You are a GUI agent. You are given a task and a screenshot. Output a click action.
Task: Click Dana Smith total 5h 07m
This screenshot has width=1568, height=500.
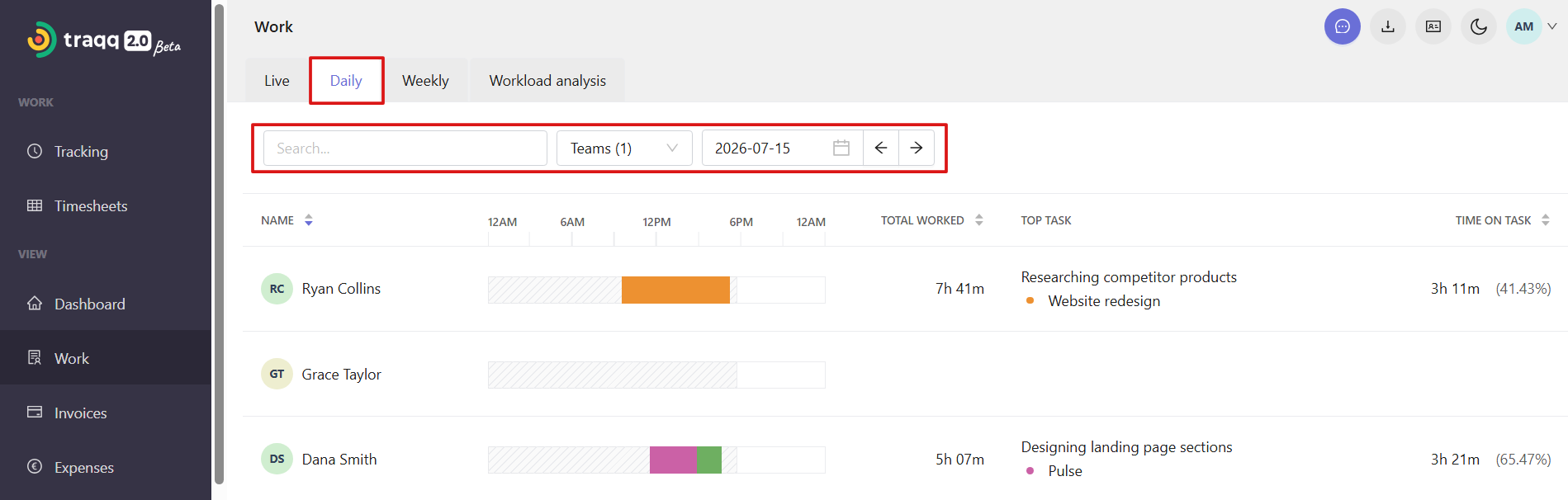click(x=959, y=460)
